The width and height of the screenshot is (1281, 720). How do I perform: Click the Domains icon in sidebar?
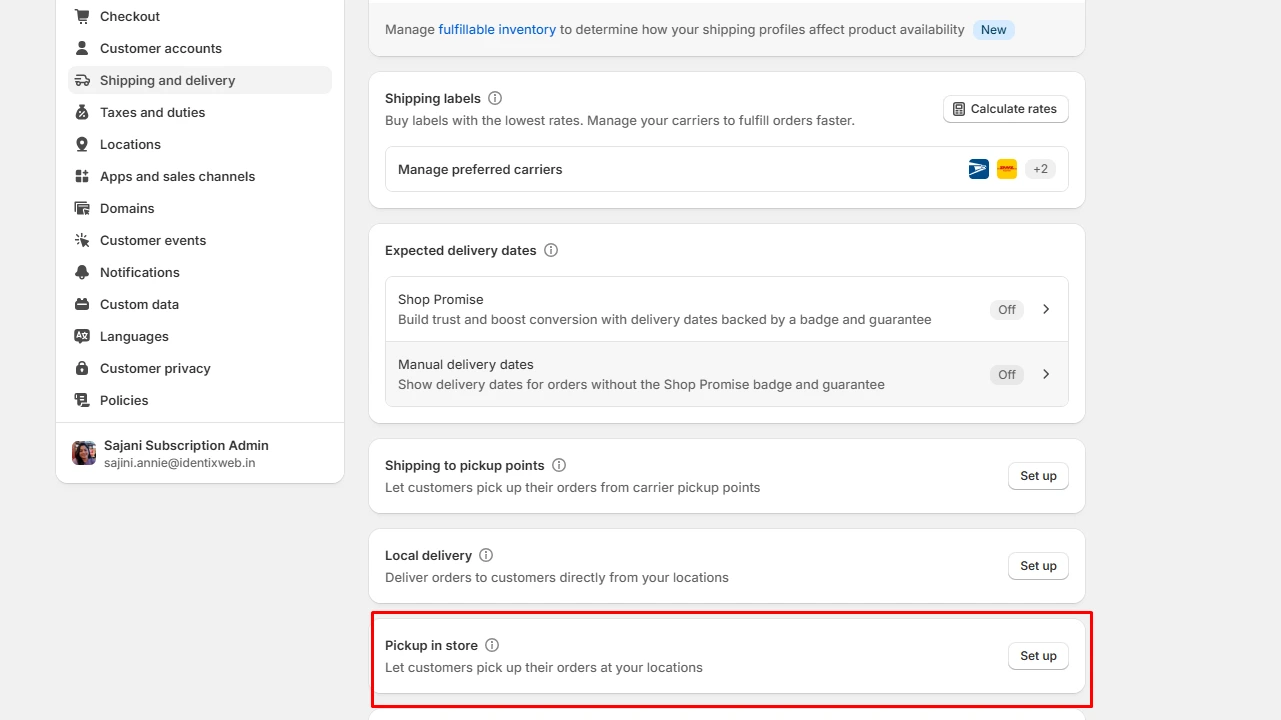(x=82, y=208)
